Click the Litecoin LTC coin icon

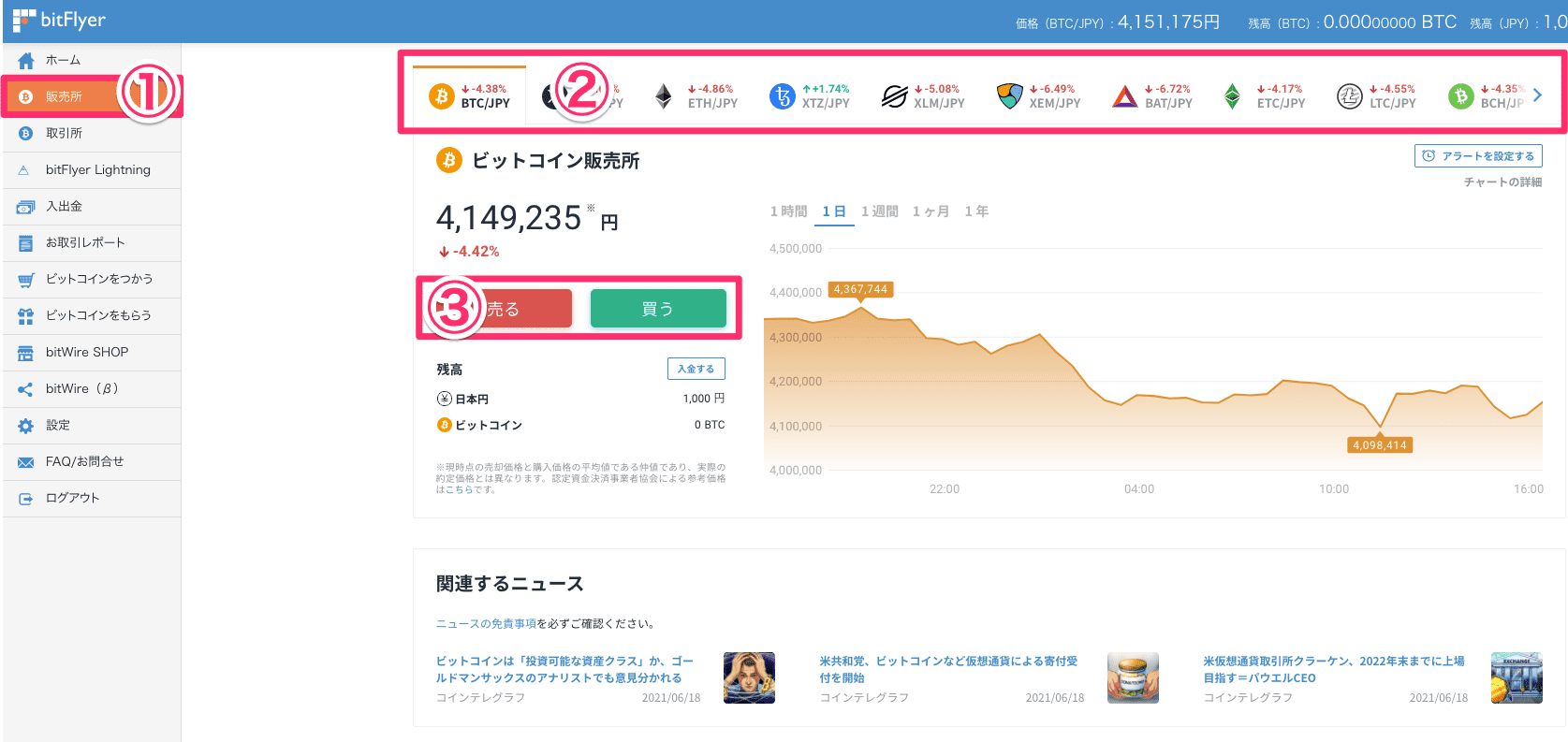[x=1349, y=96]
